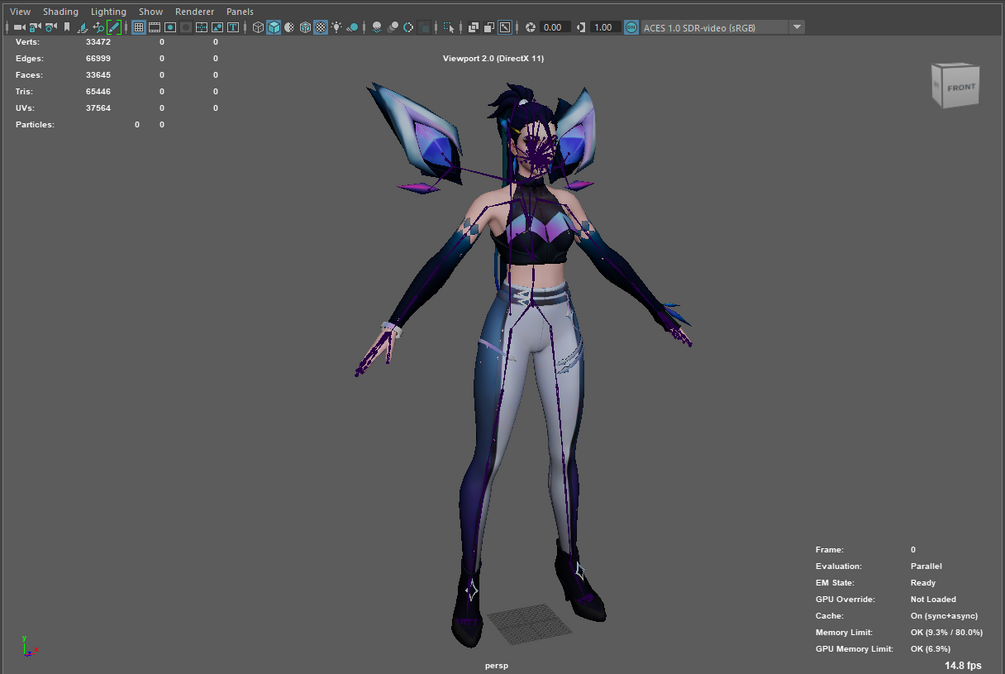Click the EM State Ready value
Image resolution: width=1005 pixels, height=674 pixels.
(922, 583)
